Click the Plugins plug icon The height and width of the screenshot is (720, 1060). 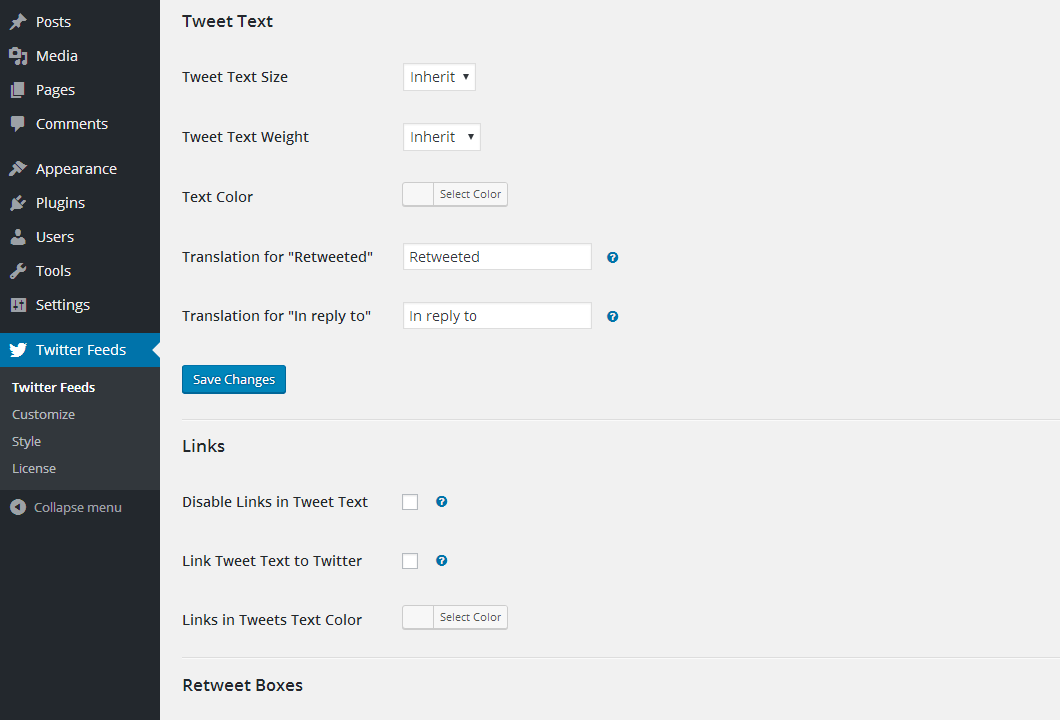point(18,203)
